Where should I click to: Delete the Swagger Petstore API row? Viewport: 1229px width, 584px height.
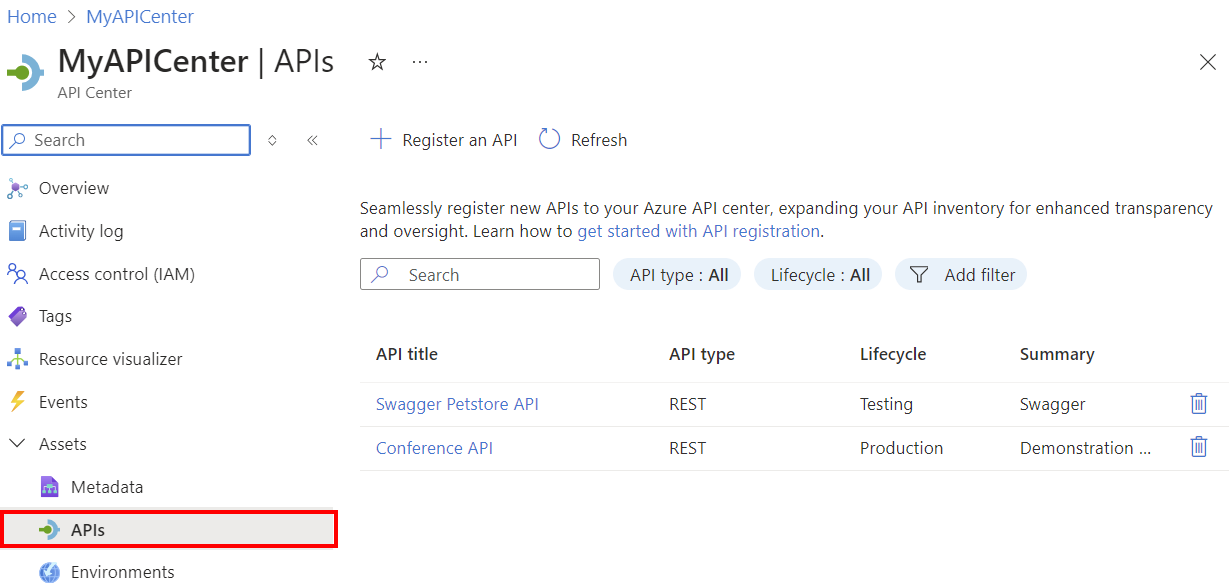(1198, 404)
